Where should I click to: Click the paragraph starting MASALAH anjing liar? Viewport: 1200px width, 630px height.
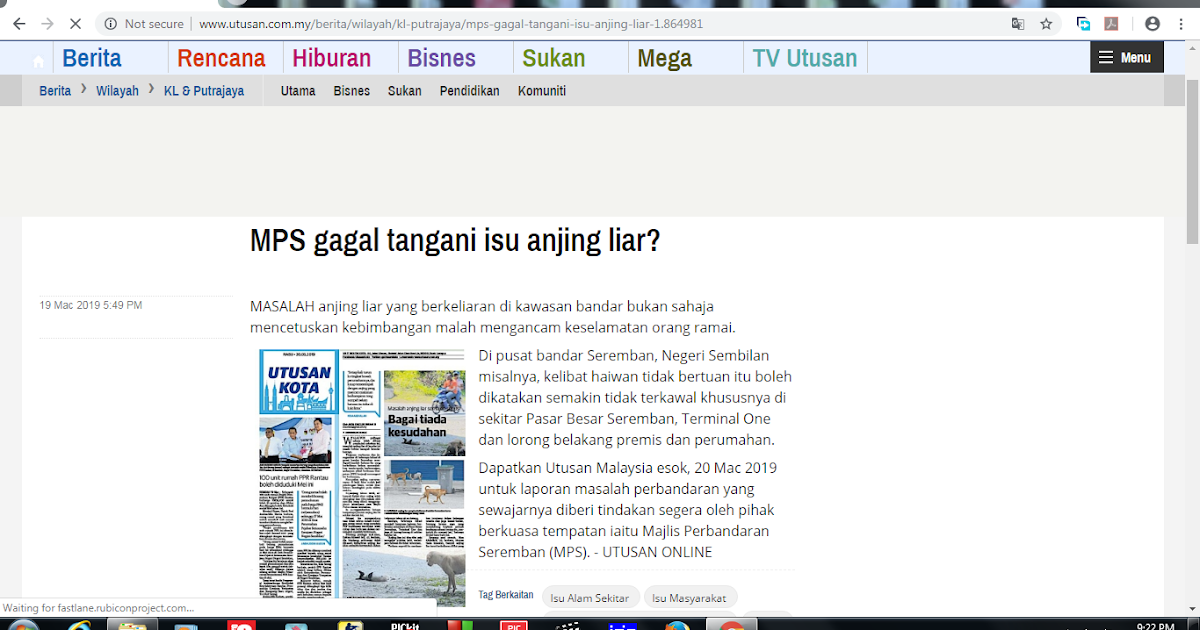[x=493, y=316]
